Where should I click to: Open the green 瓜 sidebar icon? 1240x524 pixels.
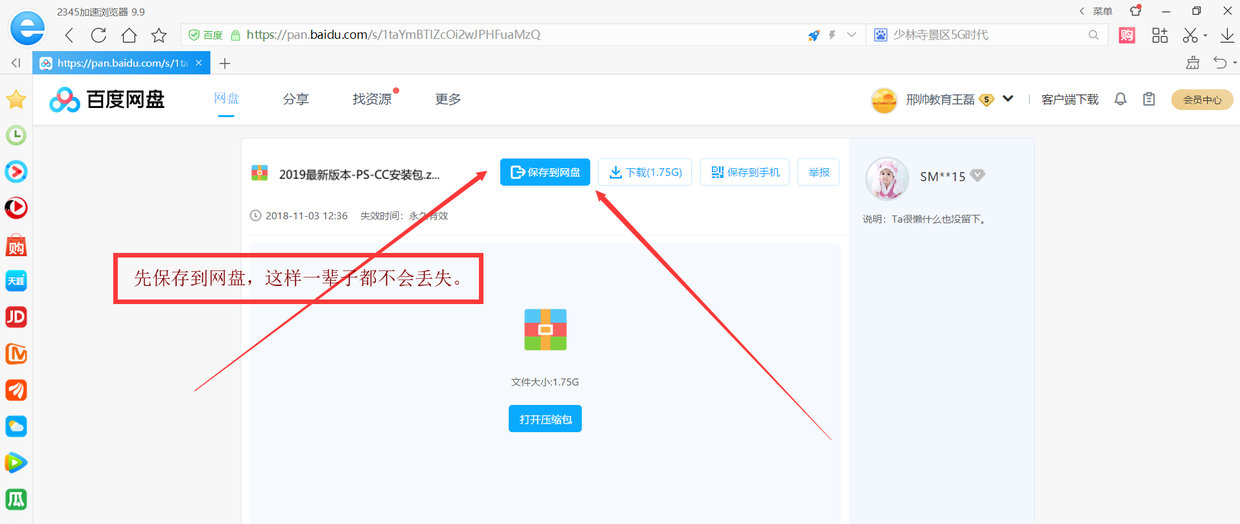point(16,498)
